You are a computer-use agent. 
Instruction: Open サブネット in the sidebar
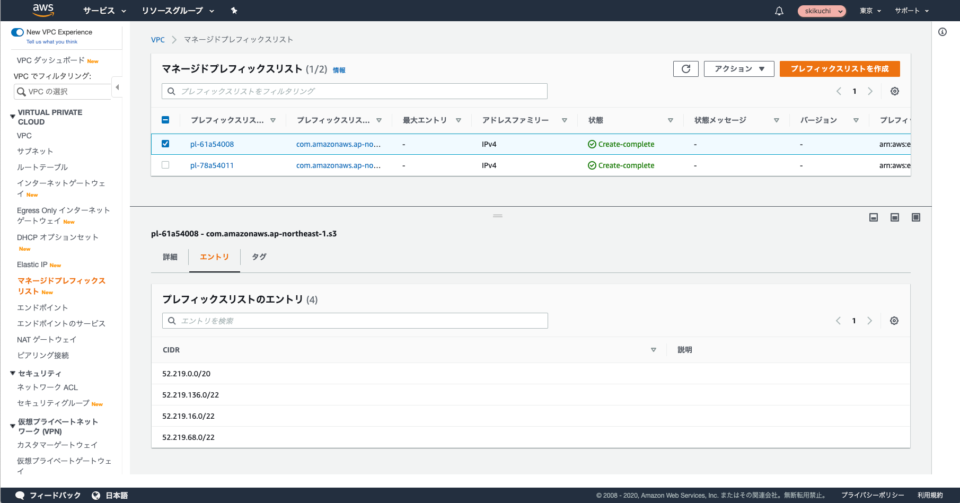pyautogui.click(x=35, y=151)
